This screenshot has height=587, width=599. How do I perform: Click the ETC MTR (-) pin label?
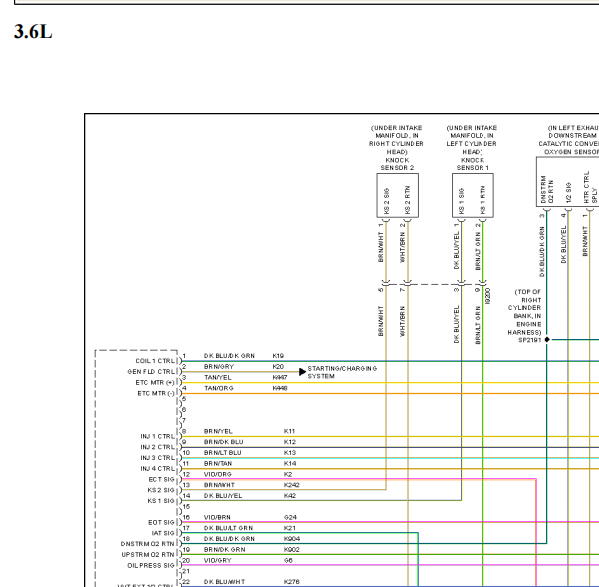point(156,393)
